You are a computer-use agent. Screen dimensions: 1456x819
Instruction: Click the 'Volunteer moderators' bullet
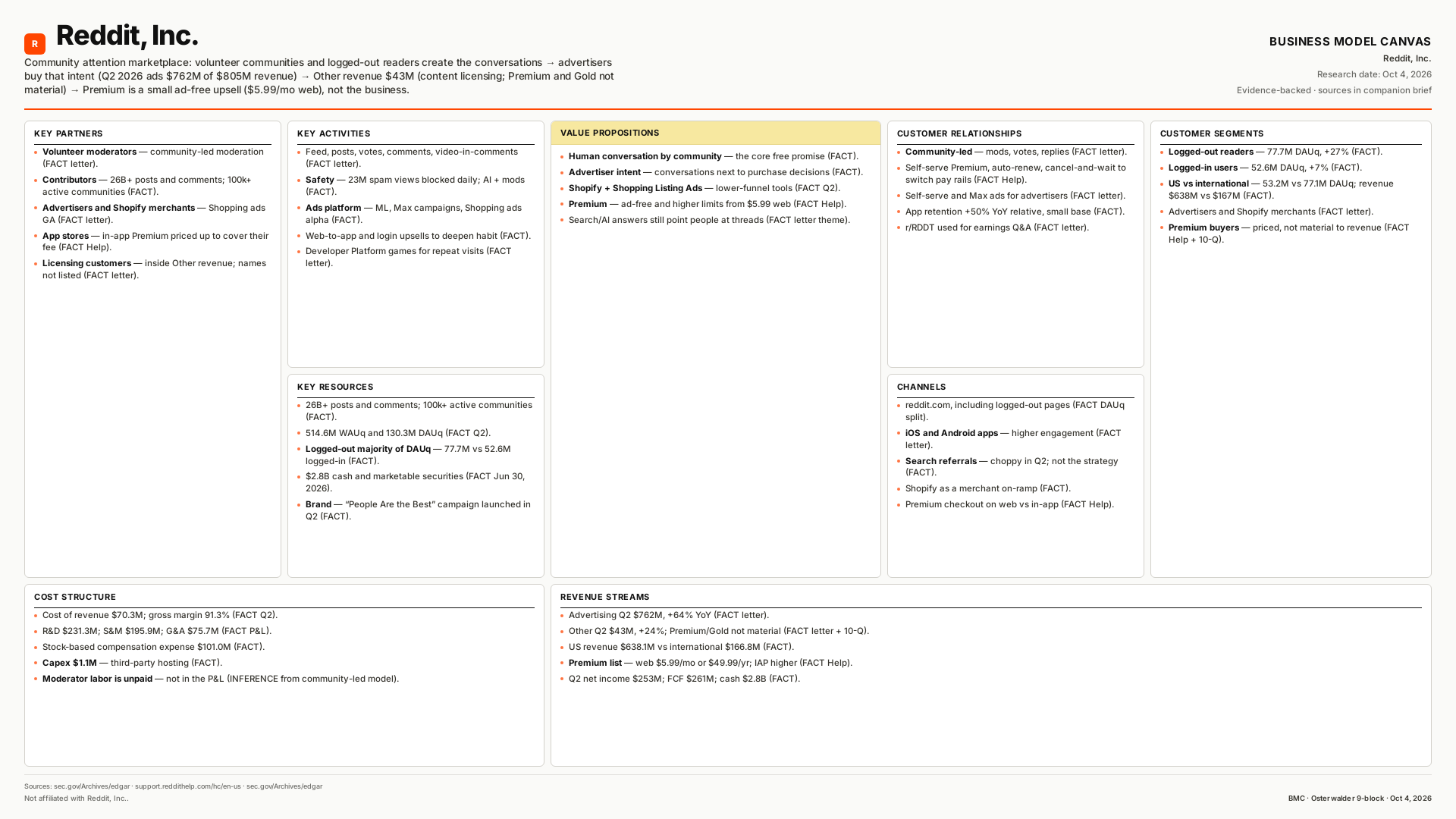point(152,158)
